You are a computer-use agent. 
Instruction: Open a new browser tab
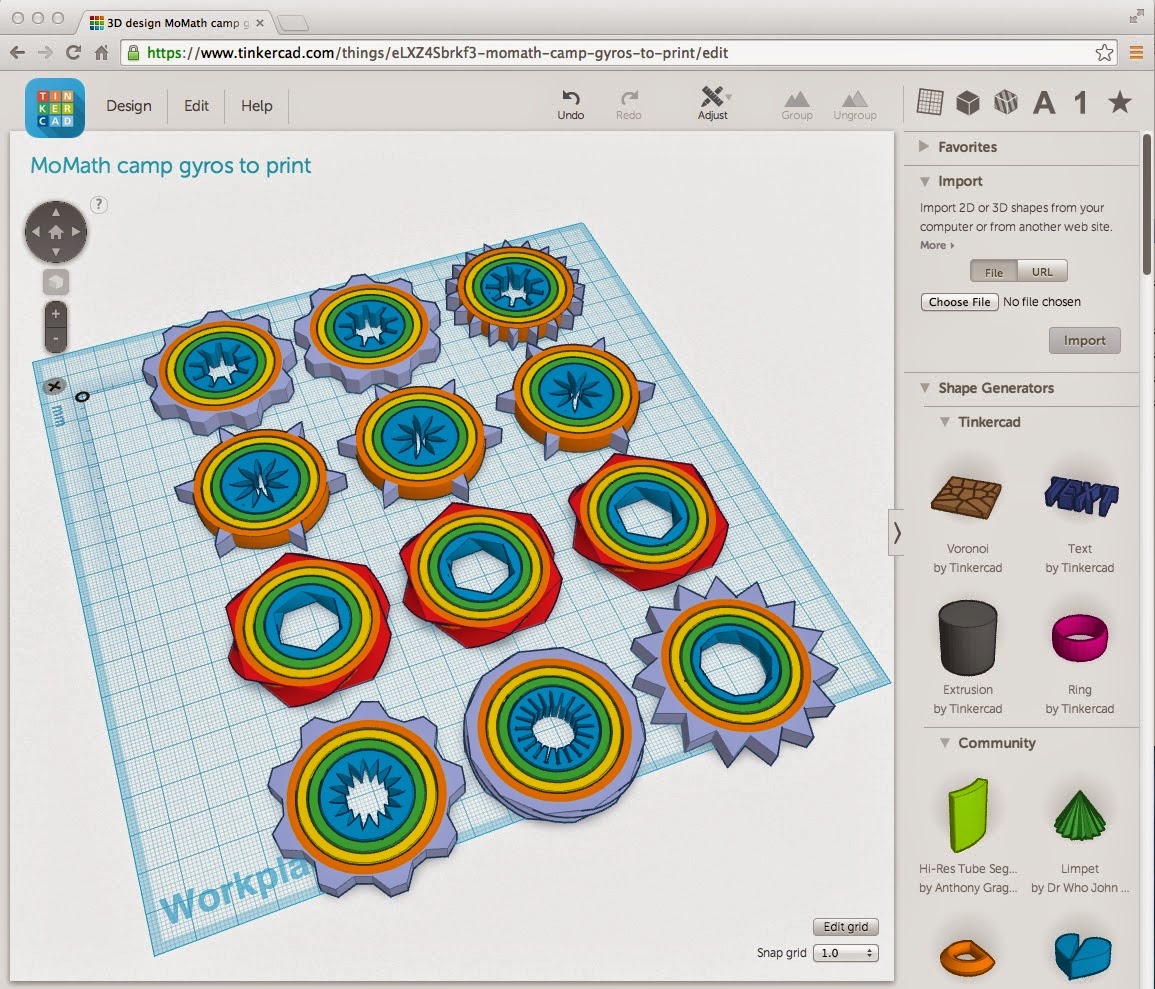click(293, 24)
